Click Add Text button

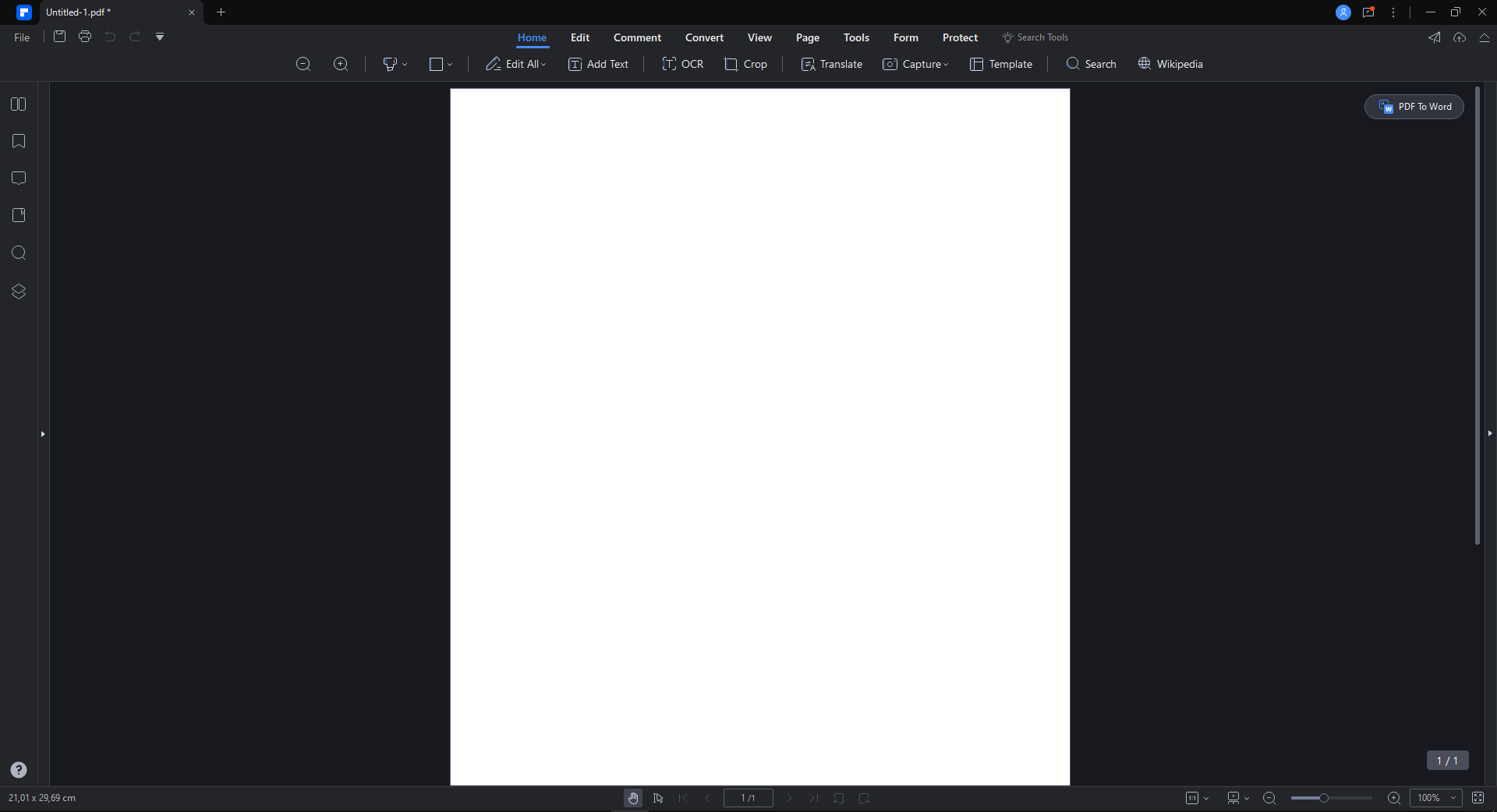[x=598, y=64]
